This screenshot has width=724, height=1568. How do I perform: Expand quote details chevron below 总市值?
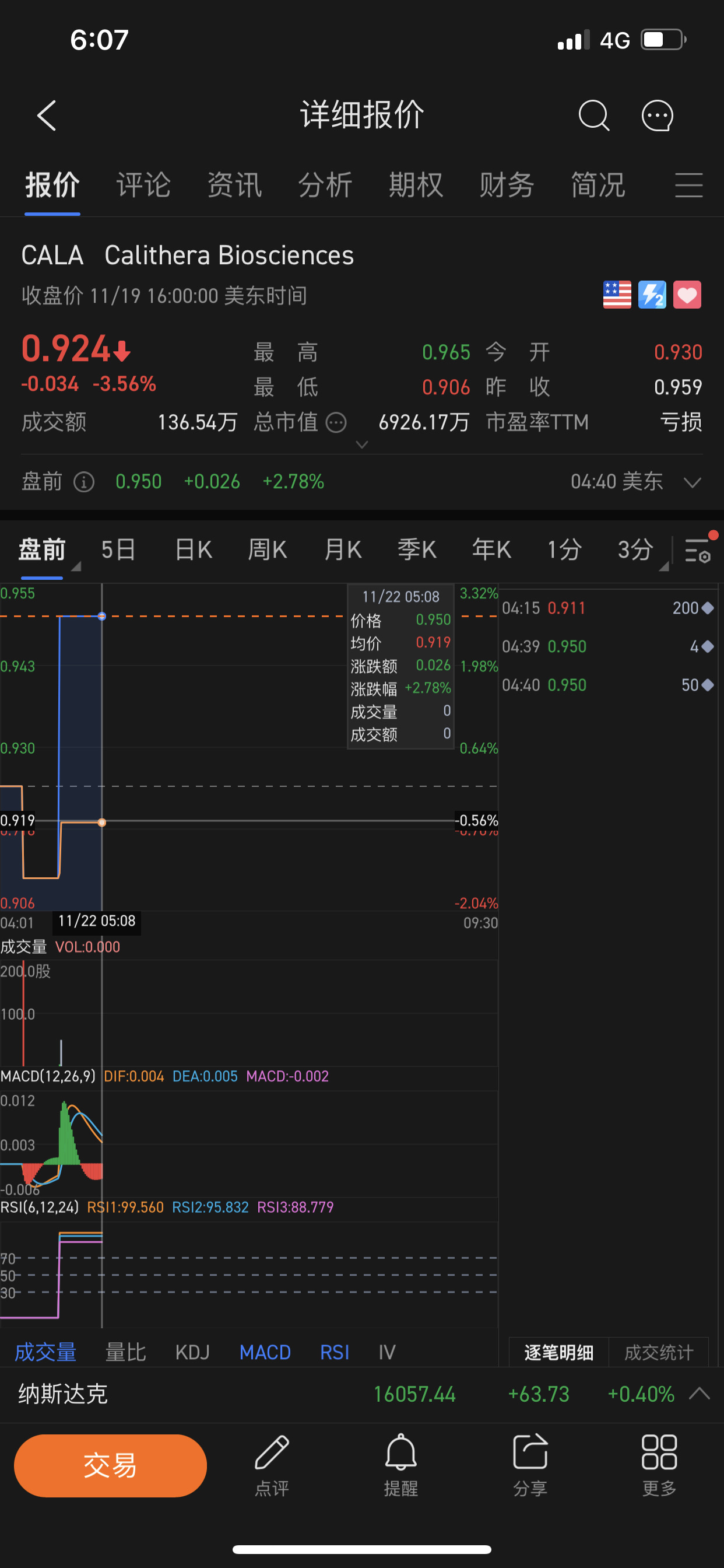coord(362,445)
